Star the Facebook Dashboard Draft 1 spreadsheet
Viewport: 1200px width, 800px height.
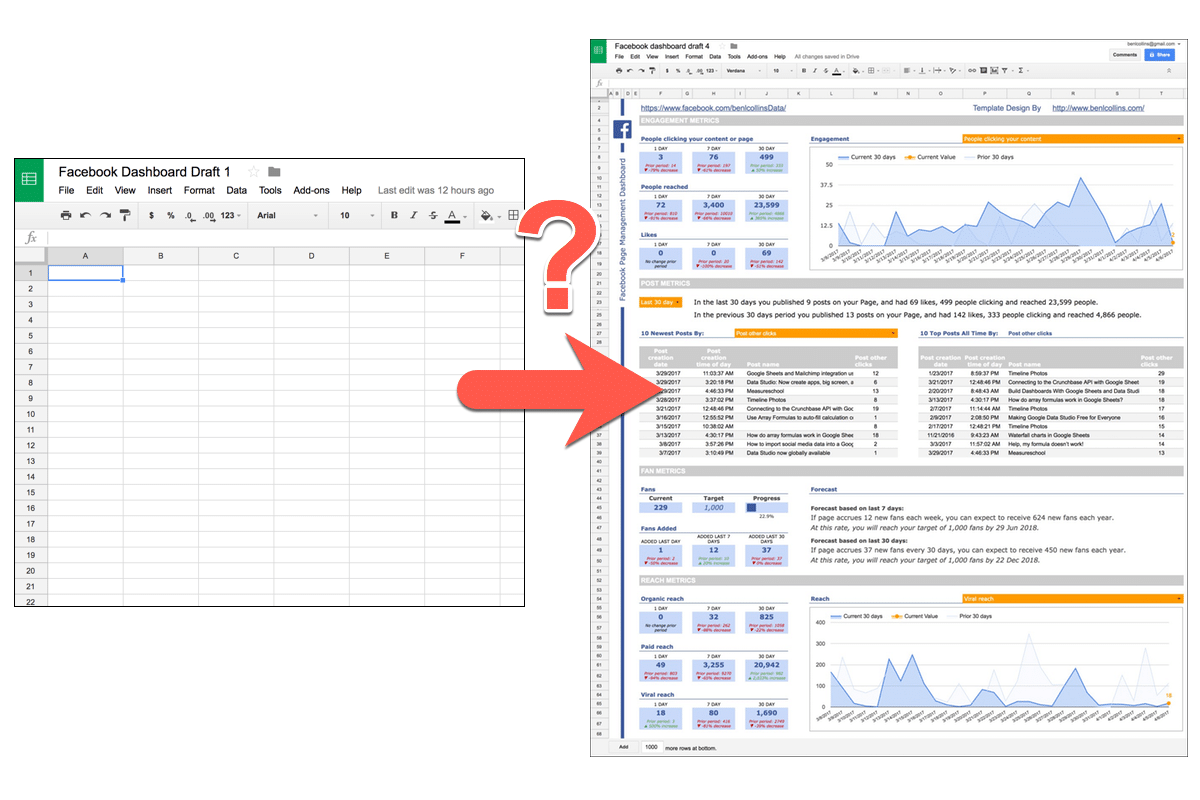(255, 171)
